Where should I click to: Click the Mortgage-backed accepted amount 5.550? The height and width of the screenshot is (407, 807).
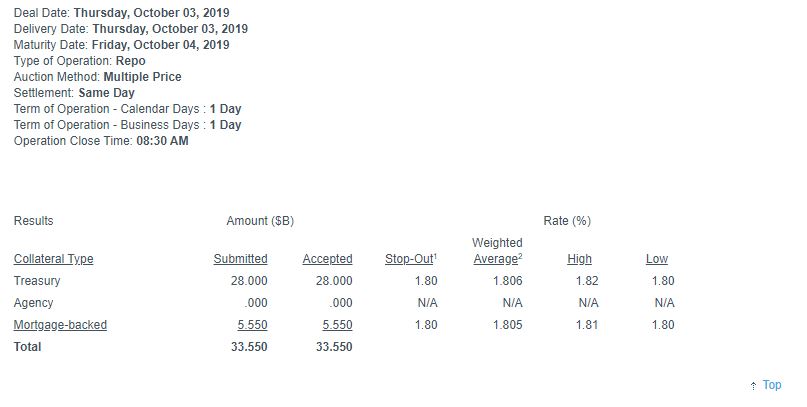point(336,325)
